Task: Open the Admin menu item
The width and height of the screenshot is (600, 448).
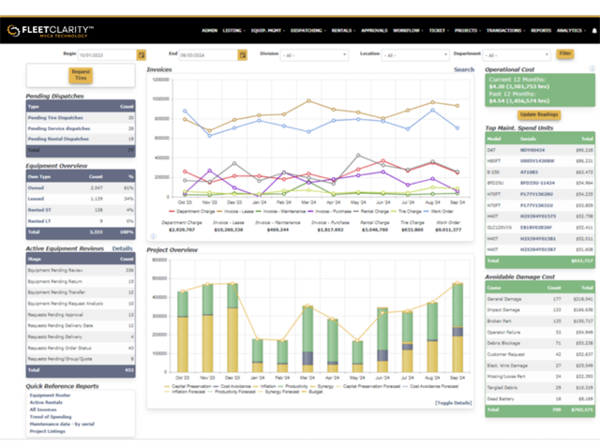Action: (209, 31)
